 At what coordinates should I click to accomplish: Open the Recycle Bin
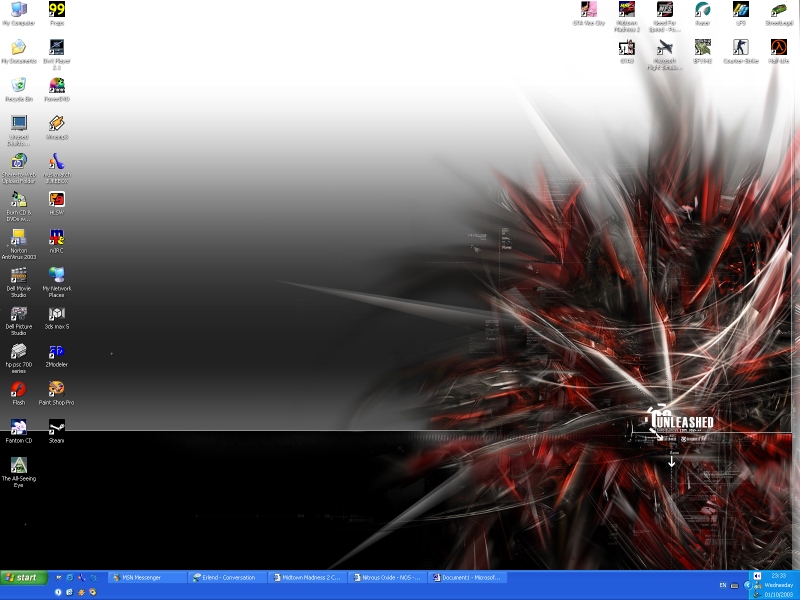[18, 86]
